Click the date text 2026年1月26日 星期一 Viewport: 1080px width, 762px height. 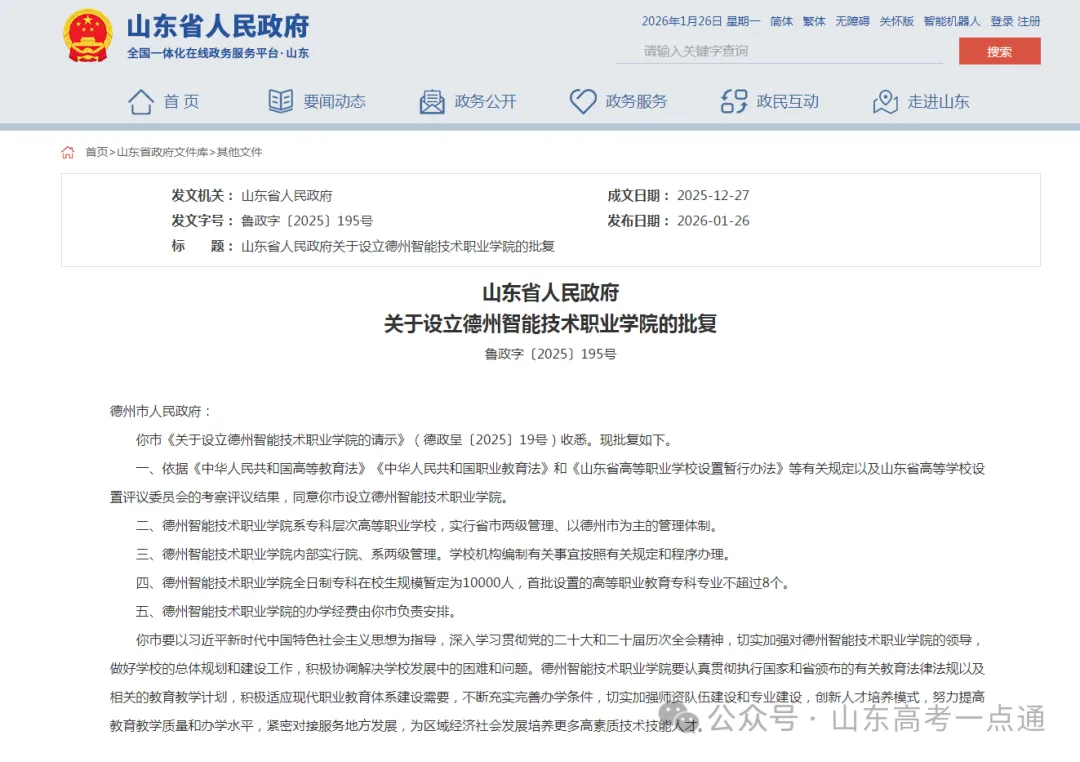coord(701,21)
